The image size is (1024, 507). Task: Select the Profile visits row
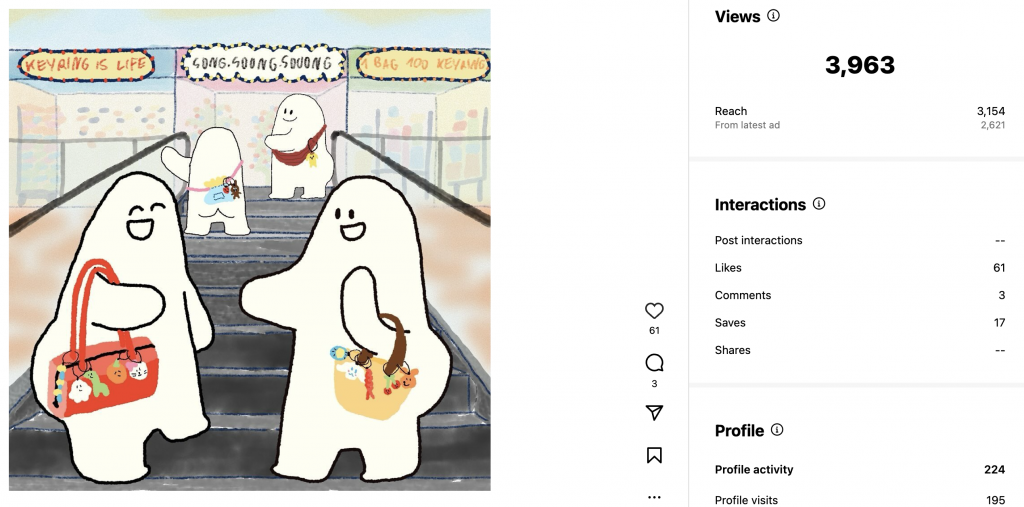[859, 500]
